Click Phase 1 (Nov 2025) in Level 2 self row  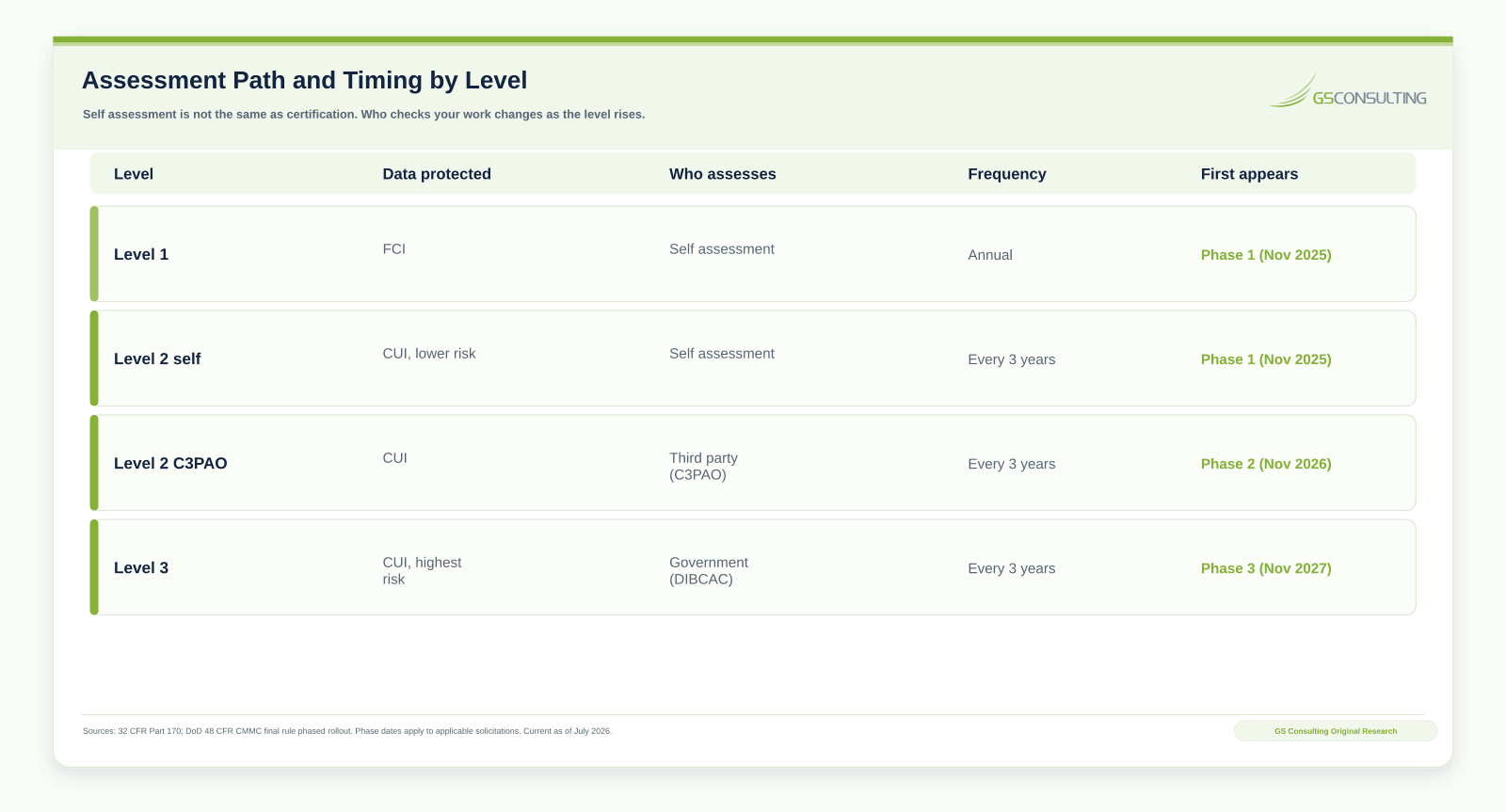tap(1266, 359)
